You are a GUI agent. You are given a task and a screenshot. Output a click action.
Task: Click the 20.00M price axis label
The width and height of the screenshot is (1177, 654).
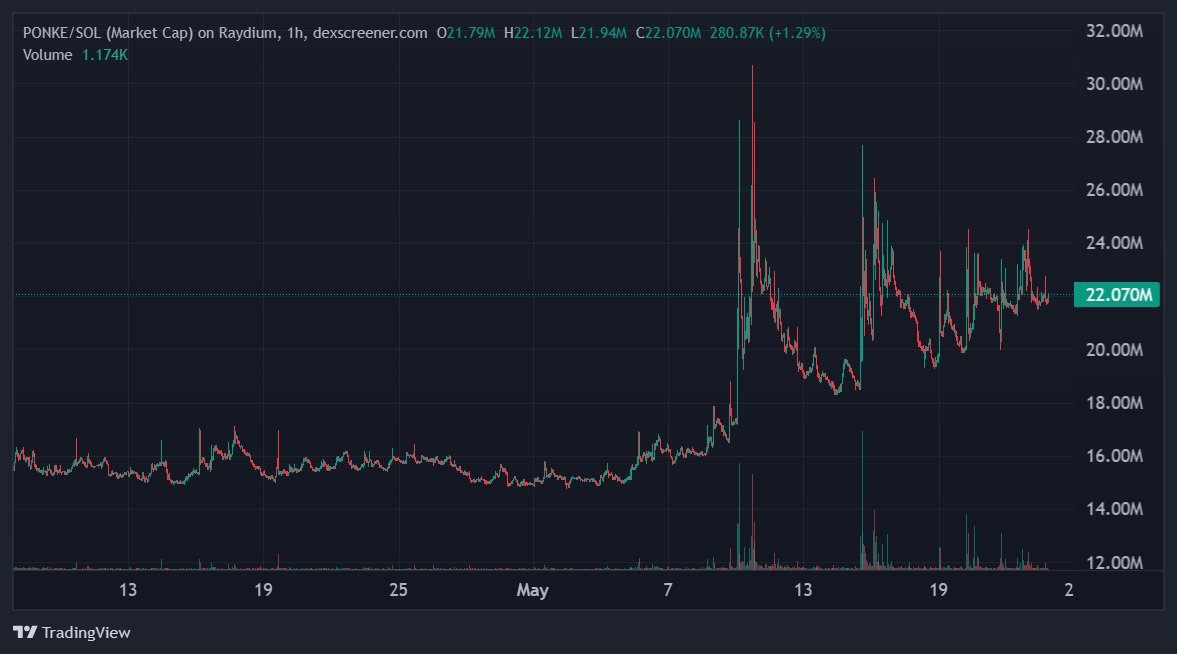tap(1114, 349)
